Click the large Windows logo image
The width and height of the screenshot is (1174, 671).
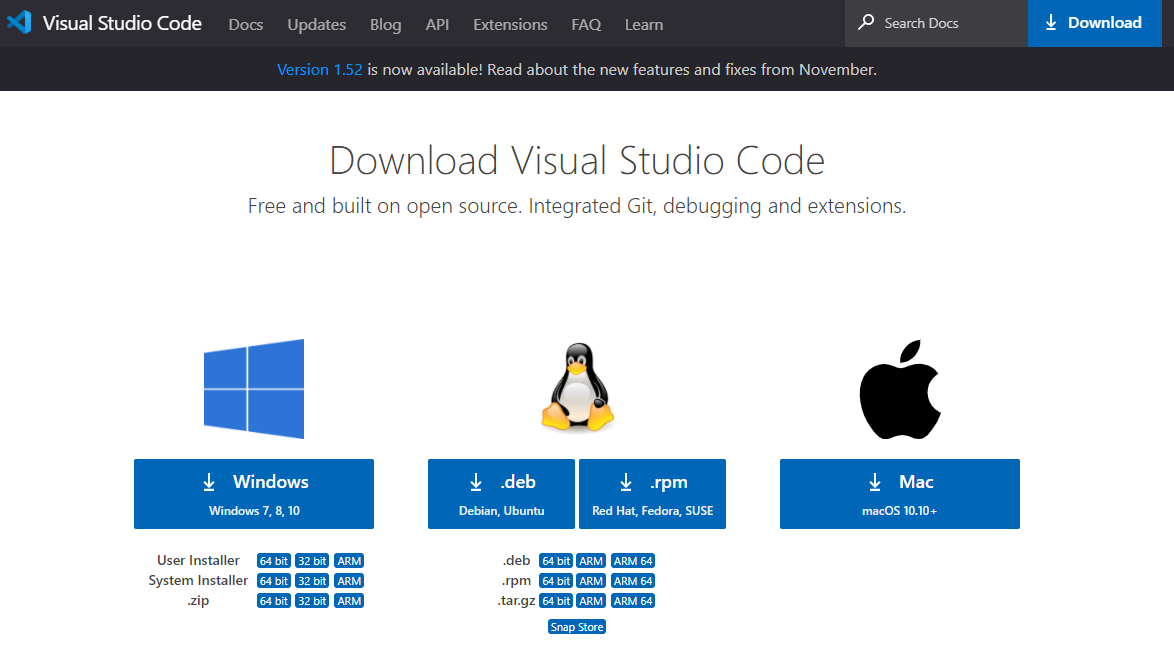pos(254,389)
